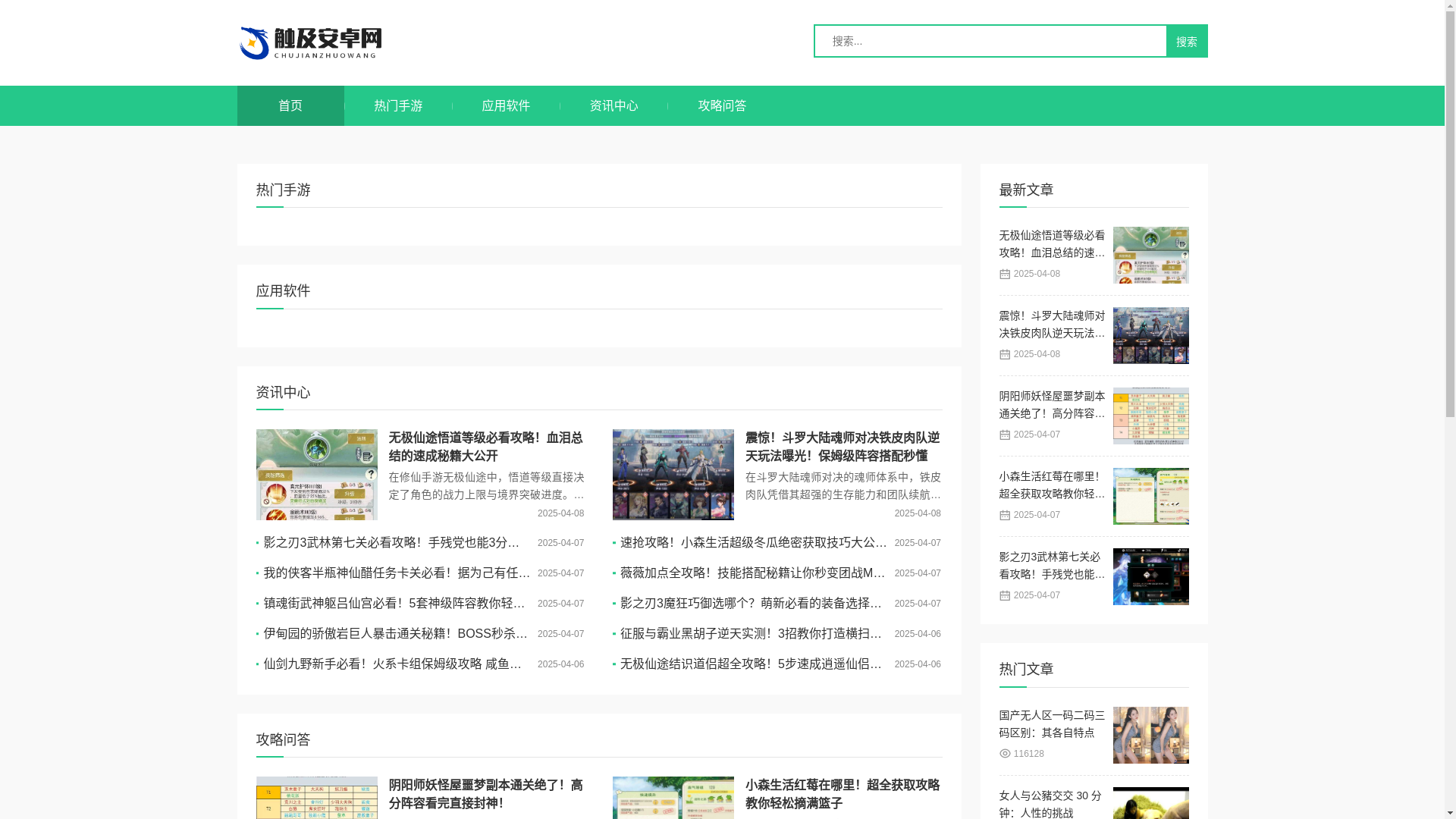
Task: Open the 无极仙途悟道等级必看攻略 headline in 资讯中心
Action: 486,447
